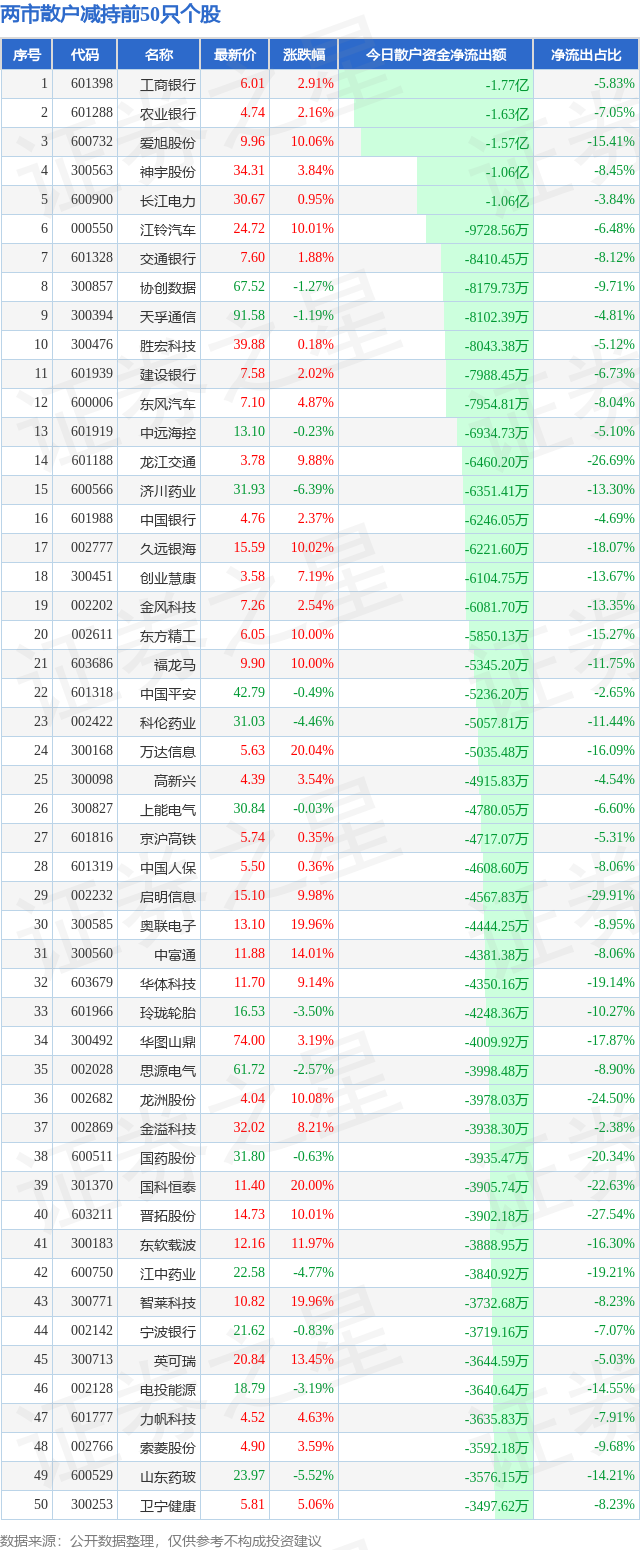Click the 涨跌幅 column header
Image resolution: width=640 pixels, height=1550 pixels.
pos(303,55)
